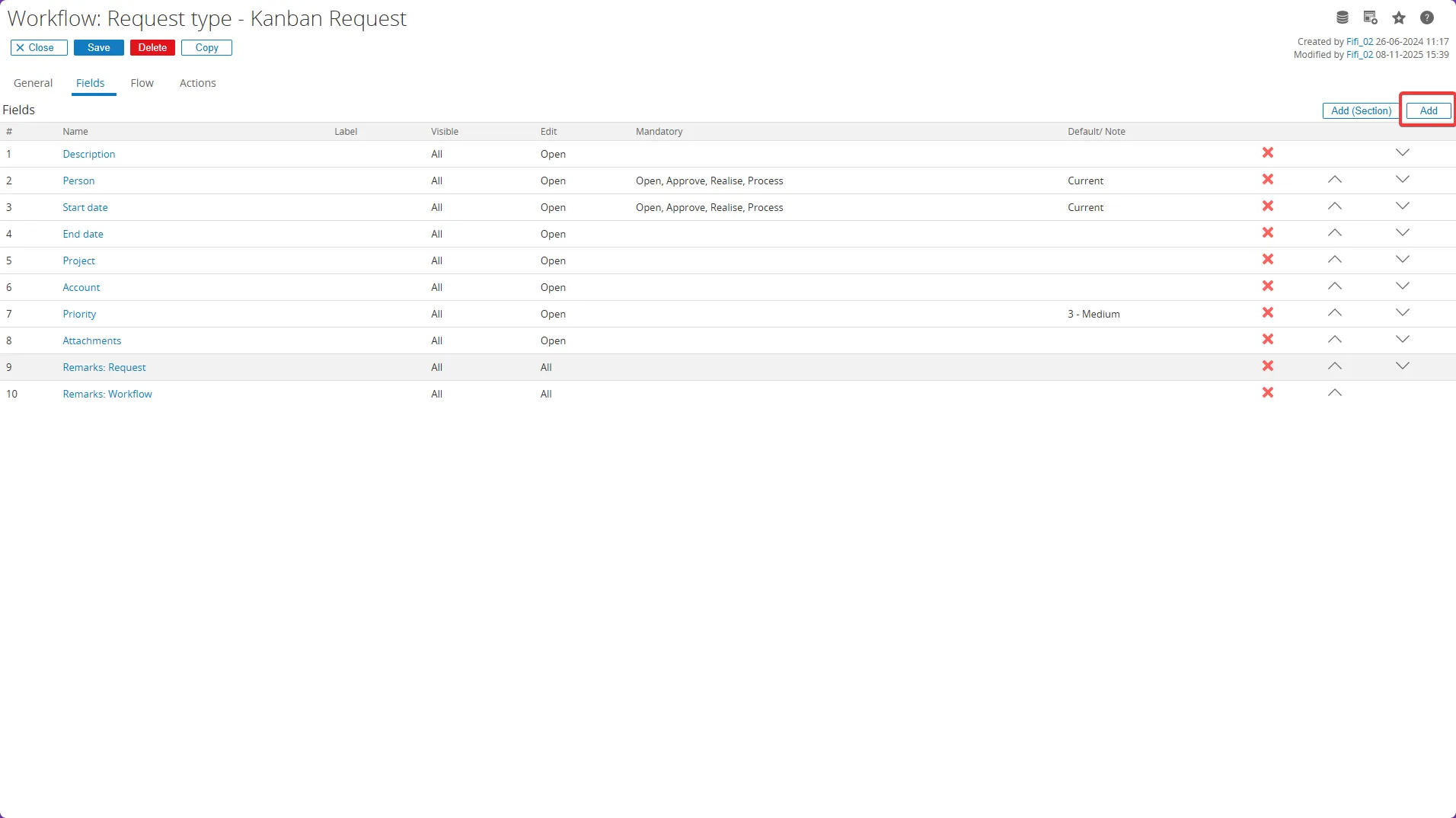Open the database stack icon in header
This screenshot has height=818, width=1456.
(x=1343, y=18)
